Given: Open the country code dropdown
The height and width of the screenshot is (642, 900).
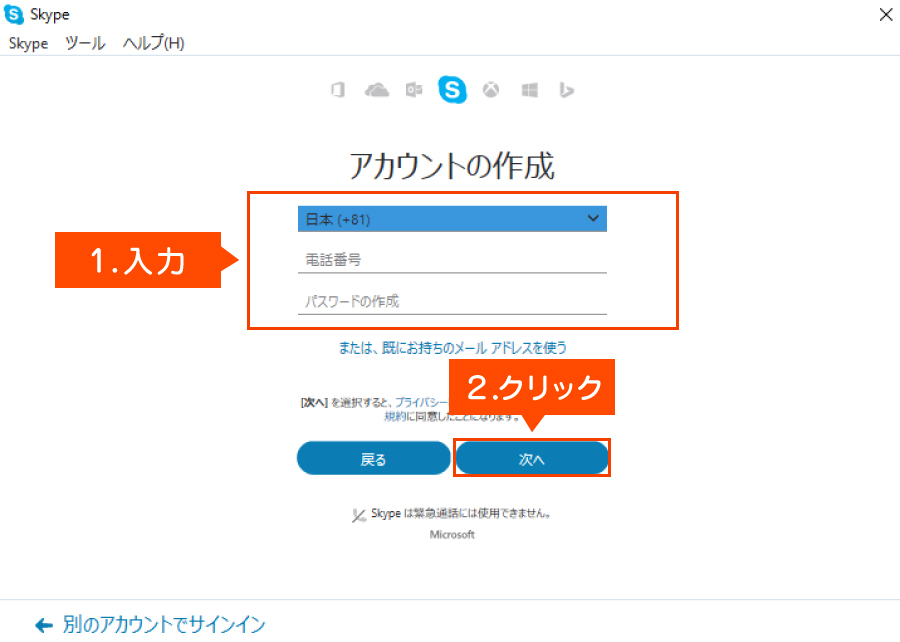Looking at the screenshot, I should point(452,218).
